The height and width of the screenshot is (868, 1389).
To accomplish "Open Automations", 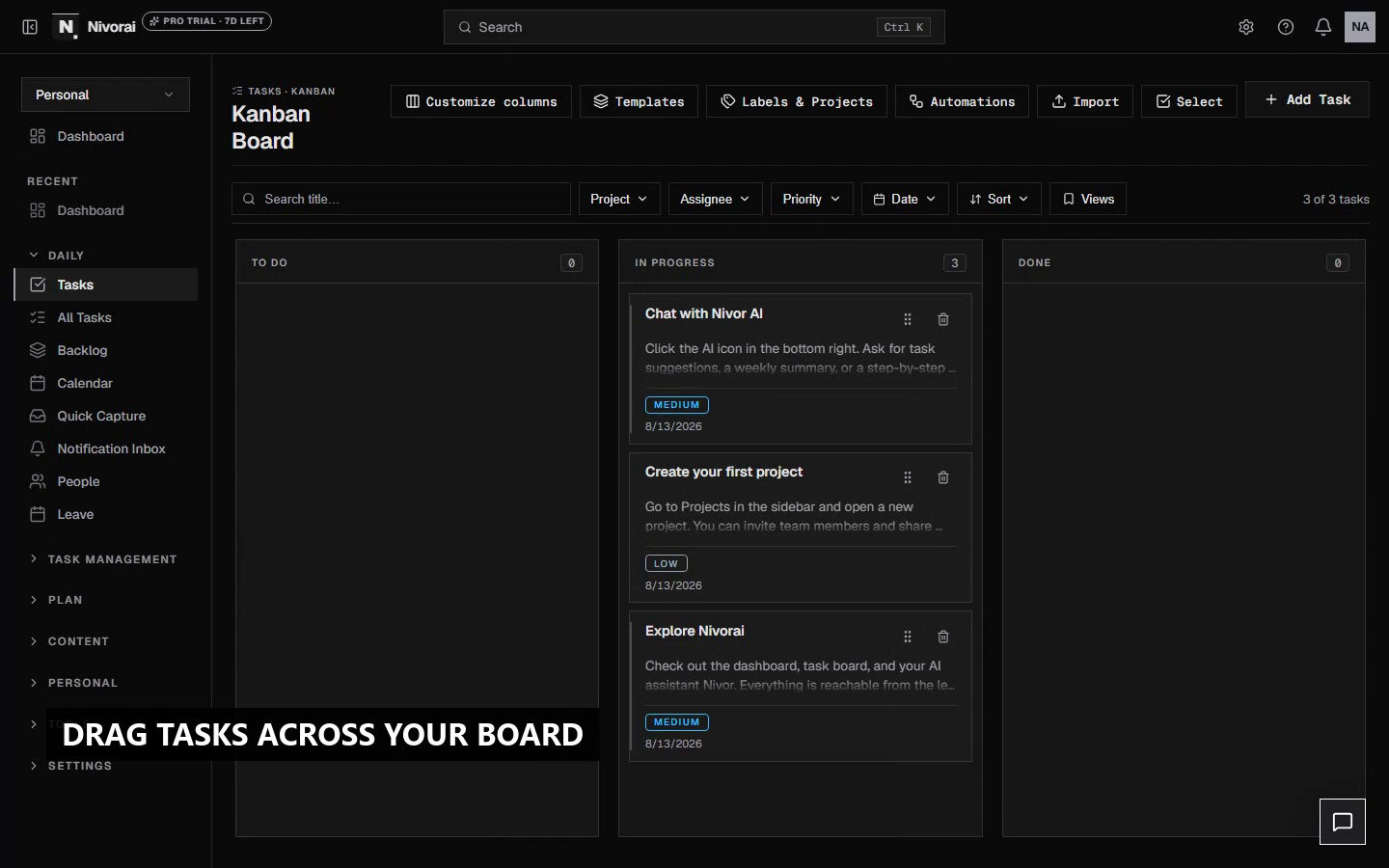I will click(962, 101).
